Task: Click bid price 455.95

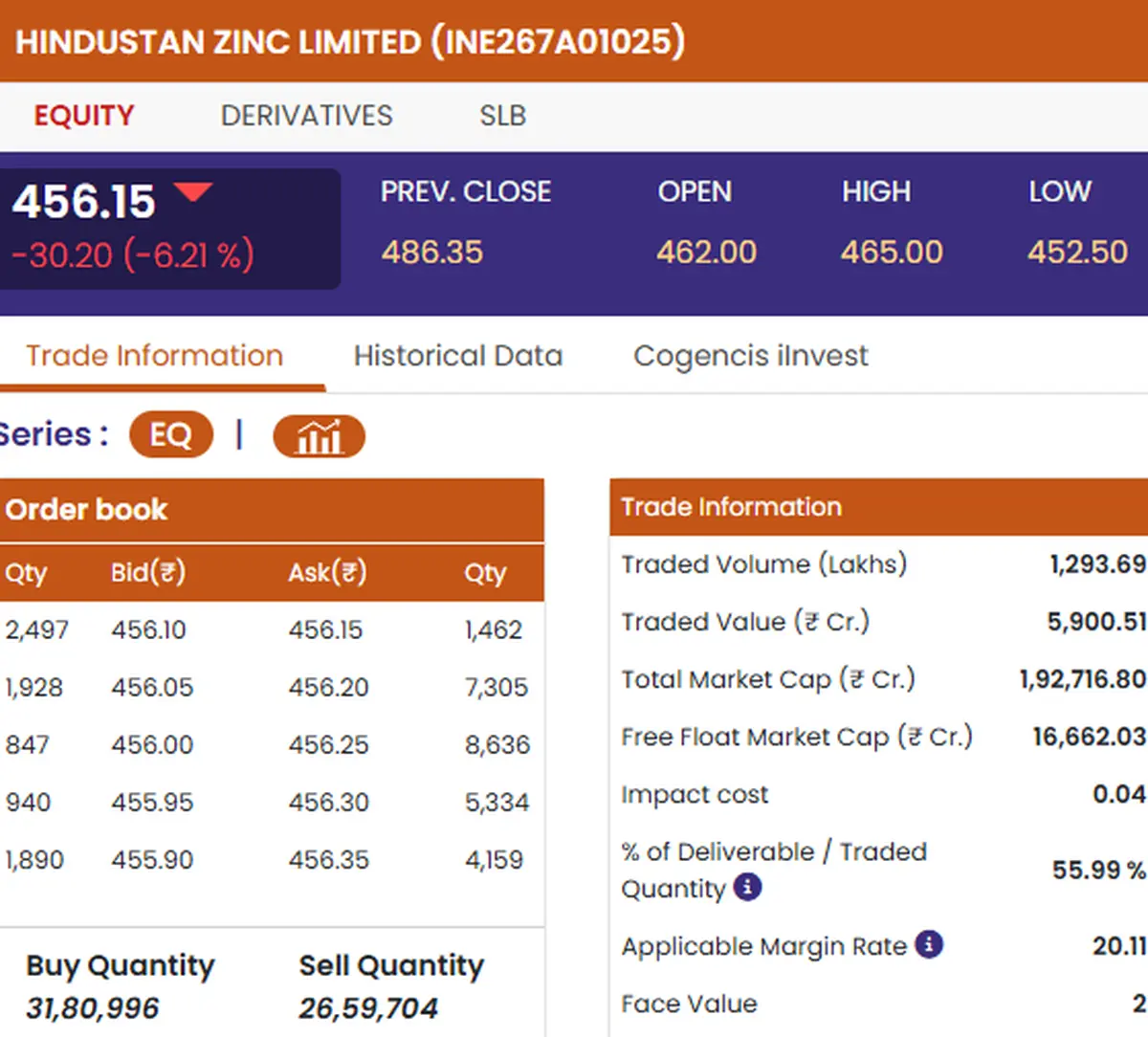Action: 152,803
